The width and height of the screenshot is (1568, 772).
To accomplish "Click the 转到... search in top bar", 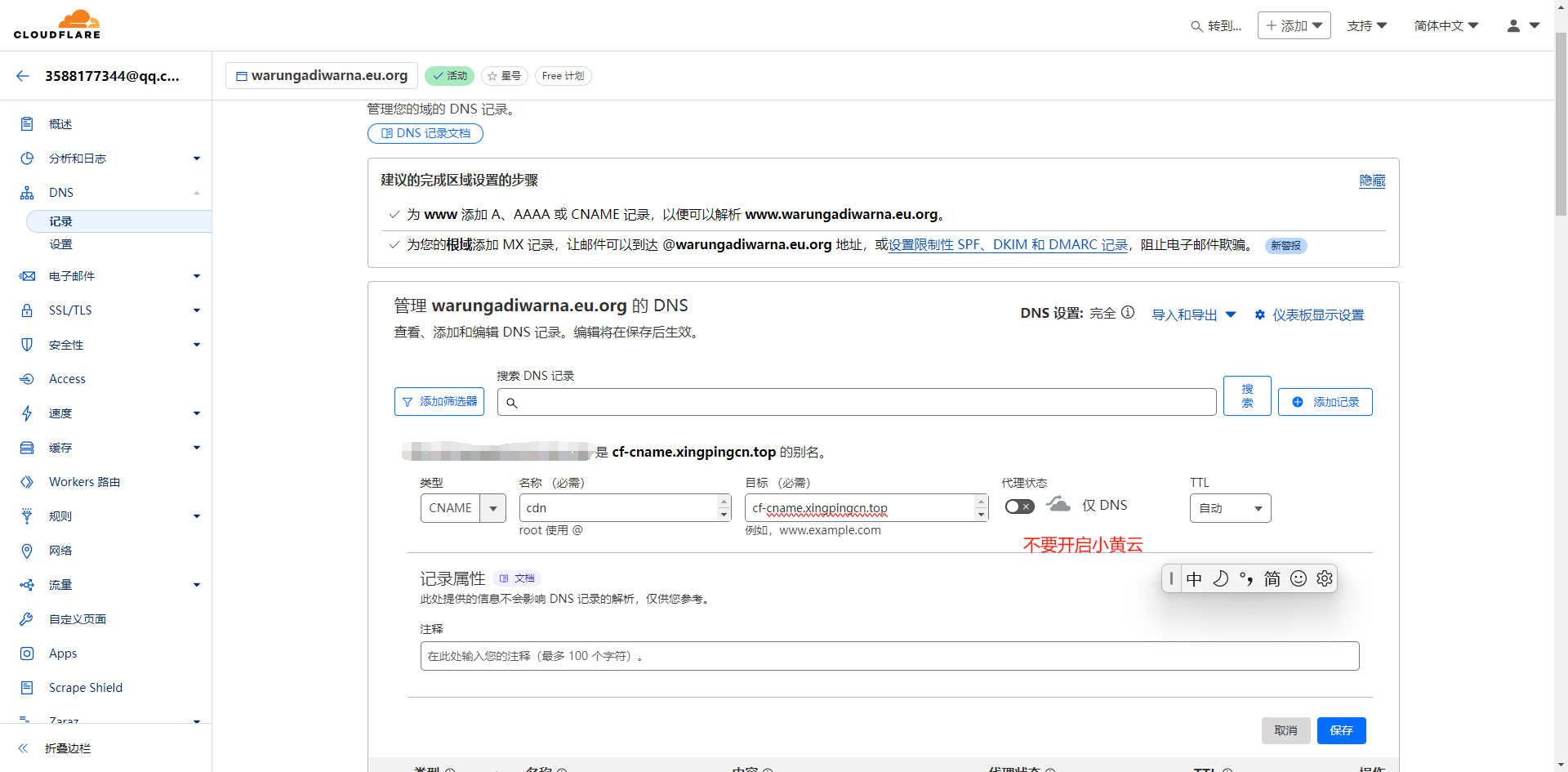I will 1216,26.
